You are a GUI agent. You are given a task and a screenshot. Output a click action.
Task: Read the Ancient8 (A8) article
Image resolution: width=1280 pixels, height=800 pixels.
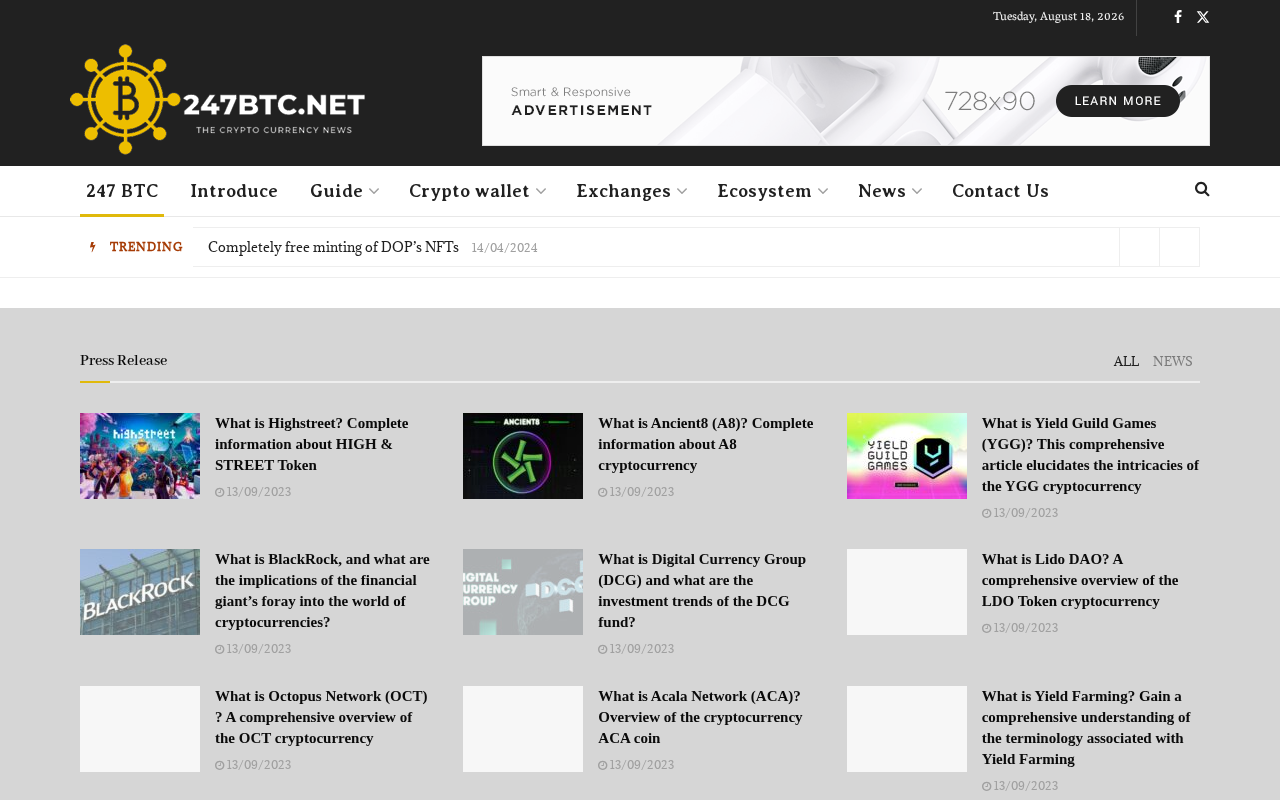(706, 444)
